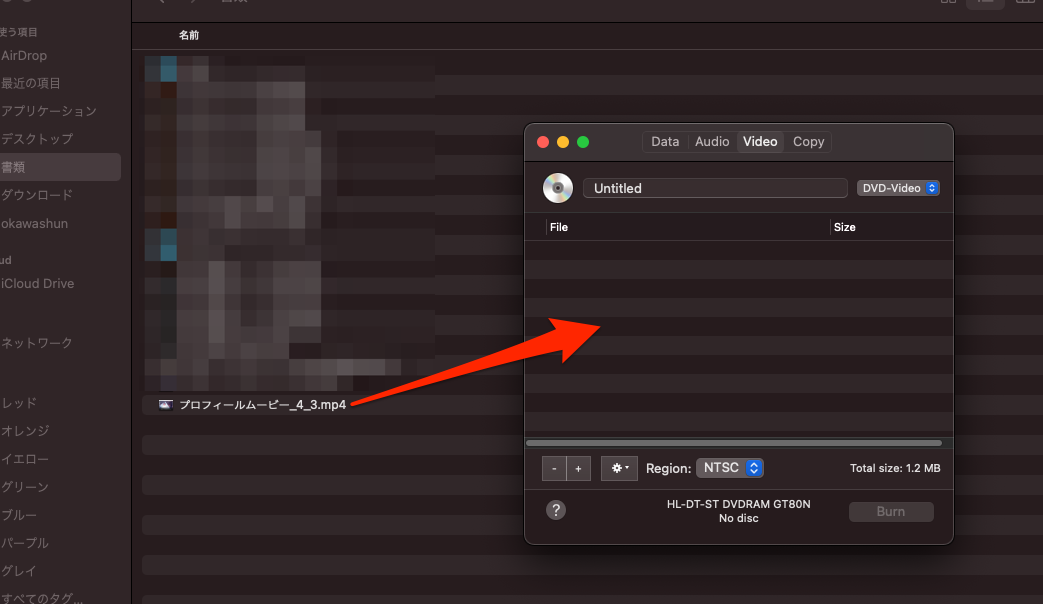
Task: Select the イエロー tag in Finder sidebar
Action: coord(25,459)
